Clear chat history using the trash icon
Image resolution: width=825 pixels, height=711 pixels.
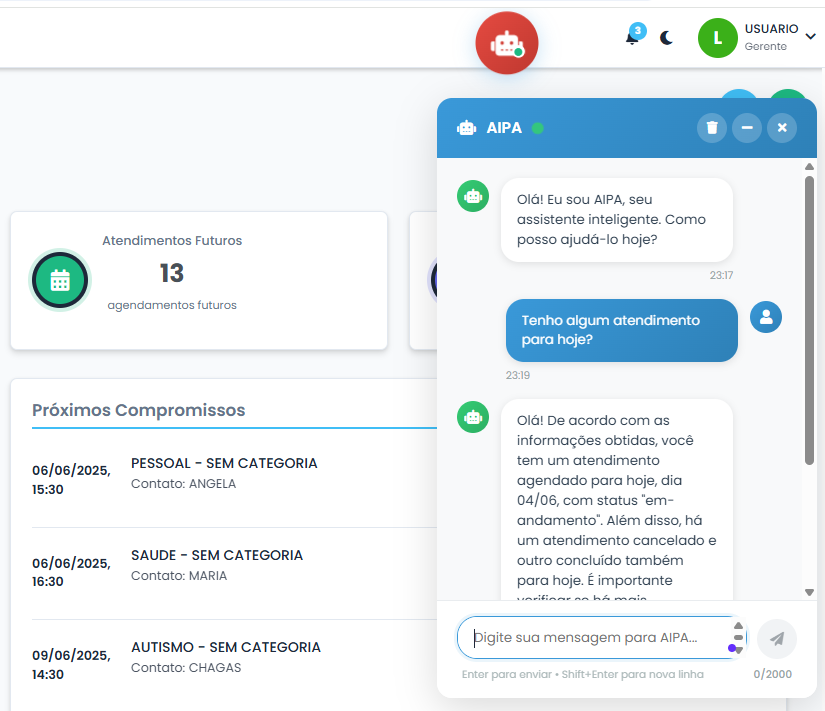tap(711, 127)
